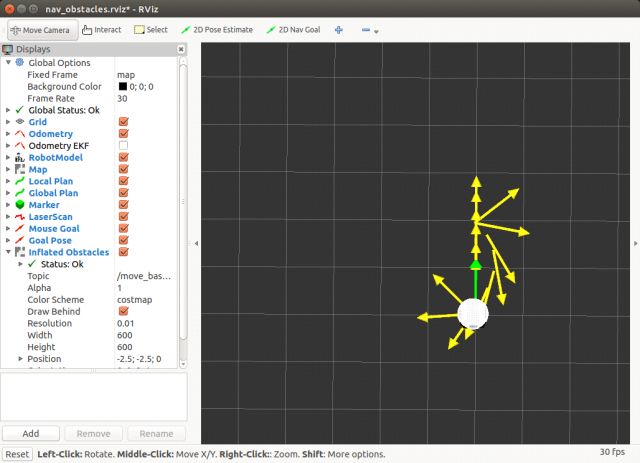This screenshot has height=463, width=640.
Task: Activate the 2D Nav Goal tool
Action: [x=293, y=30]
